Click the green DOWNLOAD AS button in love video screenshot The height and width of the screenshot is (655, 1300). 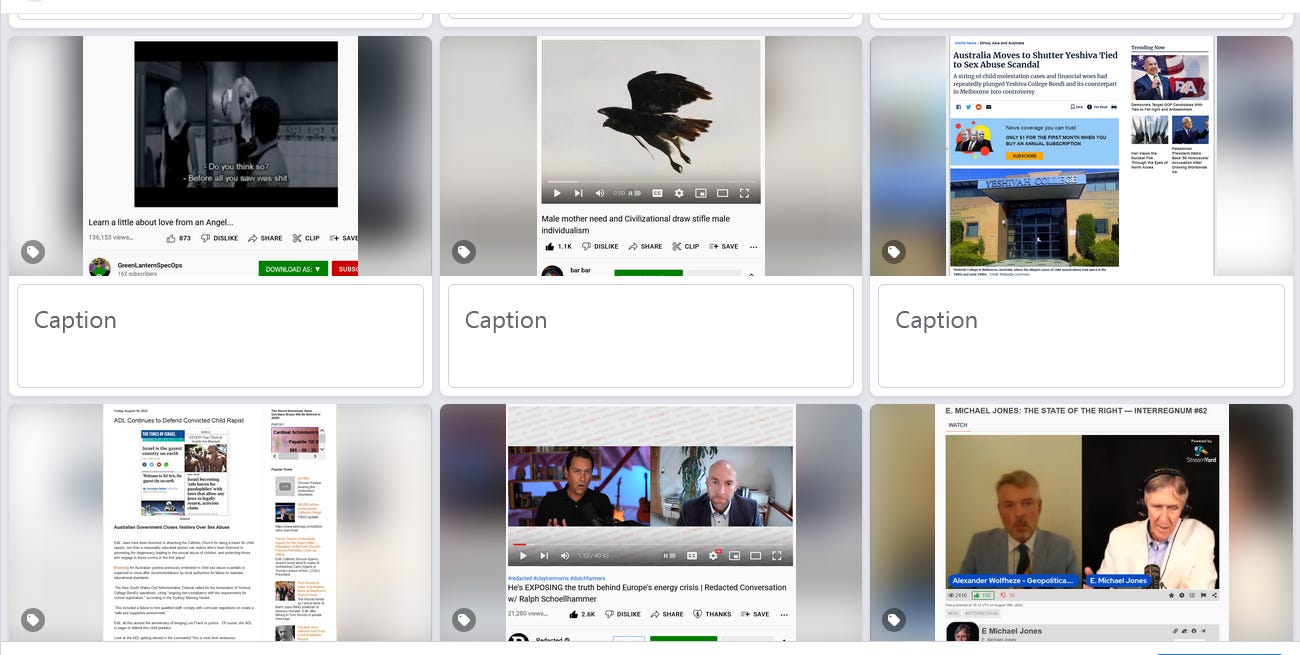click(x=293, y=269)
